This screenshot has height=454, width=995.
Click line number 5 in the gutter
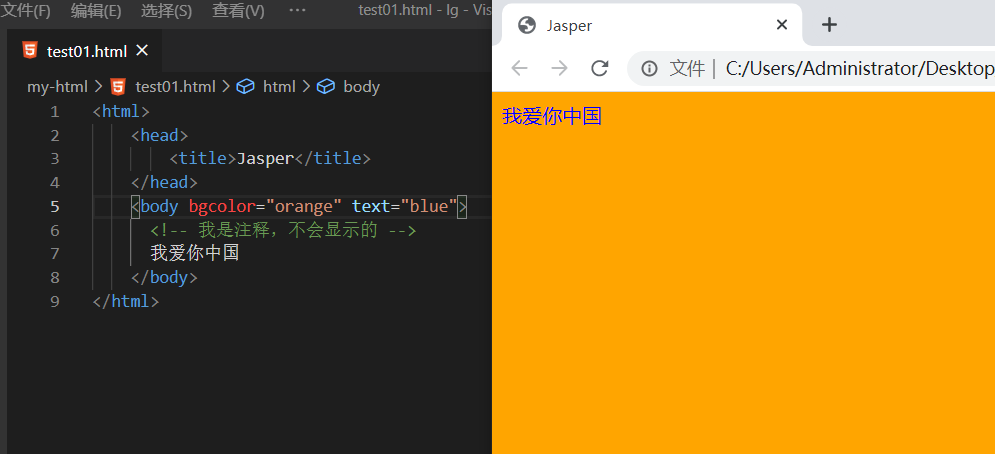pos(54,206)
